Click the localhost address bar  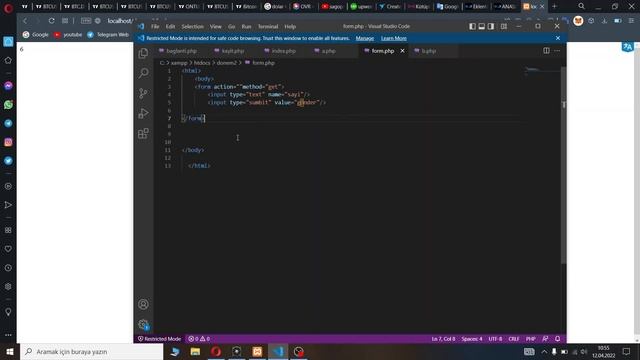(x=120, y=21)
